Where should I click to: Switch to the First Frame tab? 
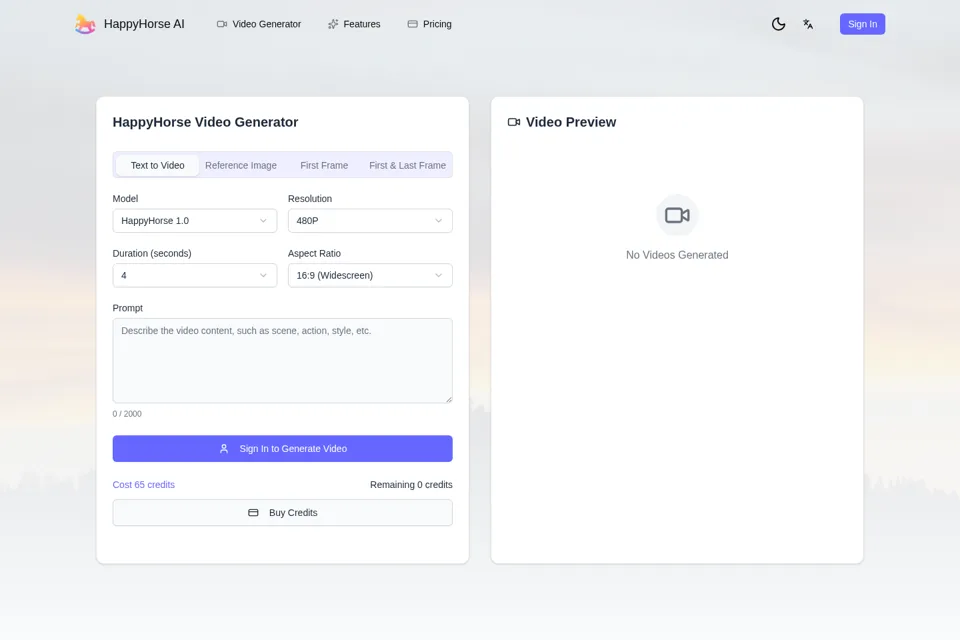(x=324, y=165)
